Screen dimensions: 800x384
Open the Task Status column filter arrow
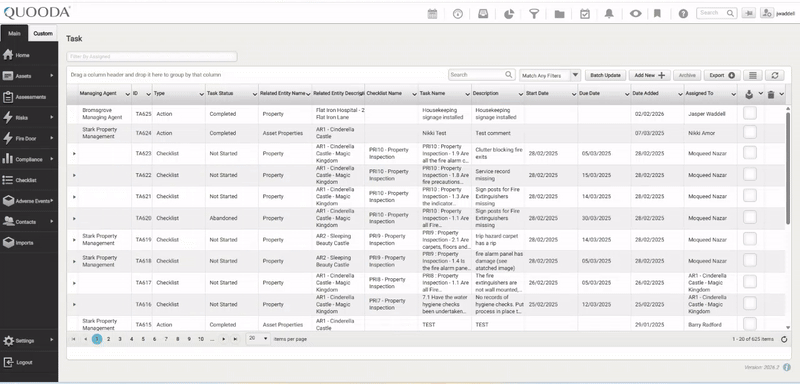(255, 94)
